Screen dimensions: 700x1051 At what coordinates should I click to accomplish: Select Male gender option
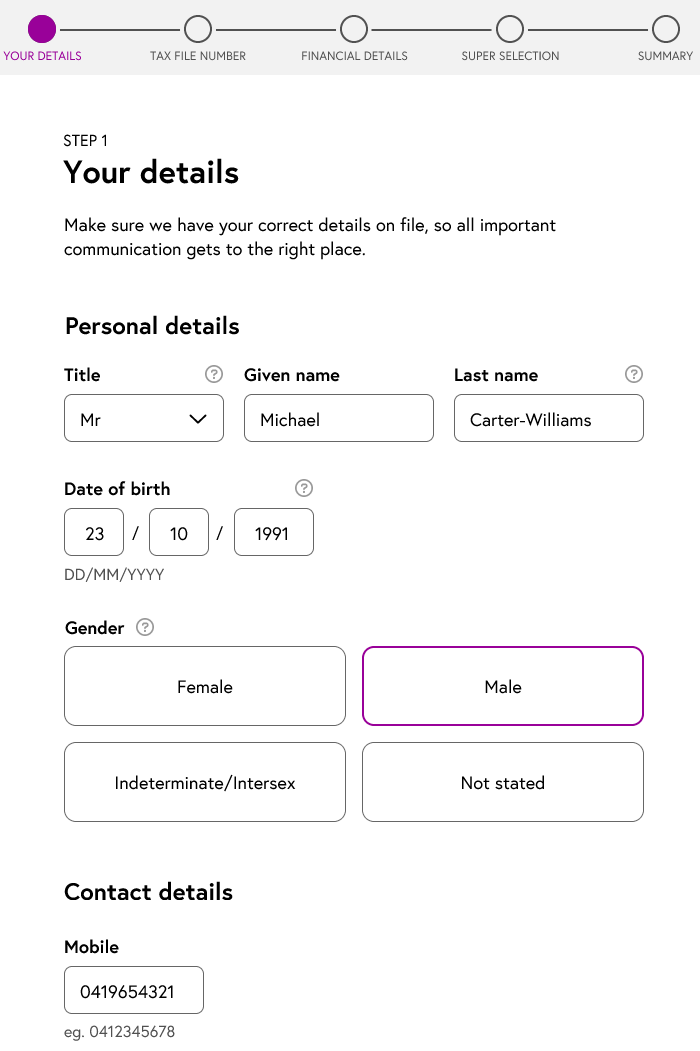503,686
